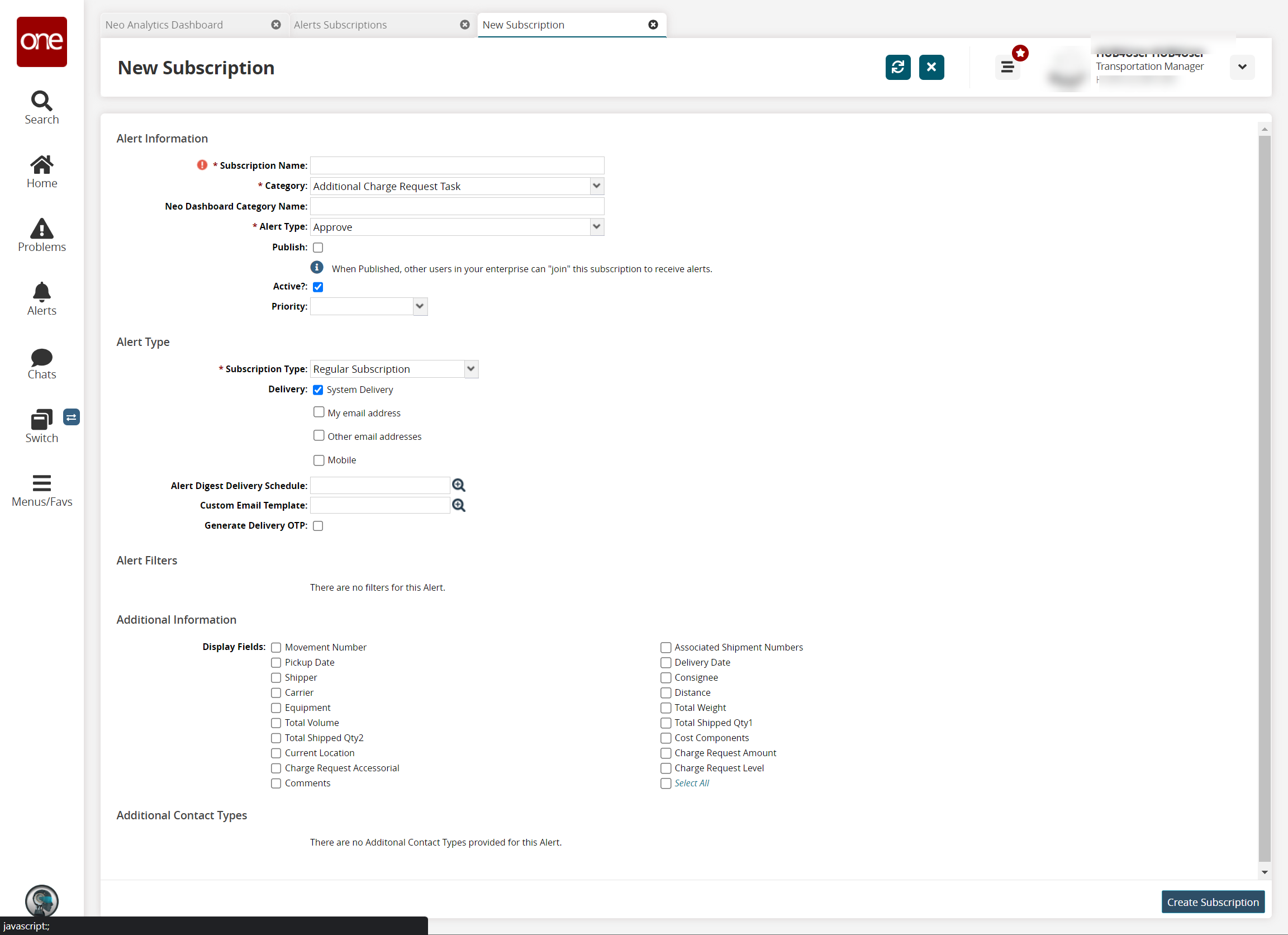
Task: Enable the Publish checkbox
Action: pos(318,248)
